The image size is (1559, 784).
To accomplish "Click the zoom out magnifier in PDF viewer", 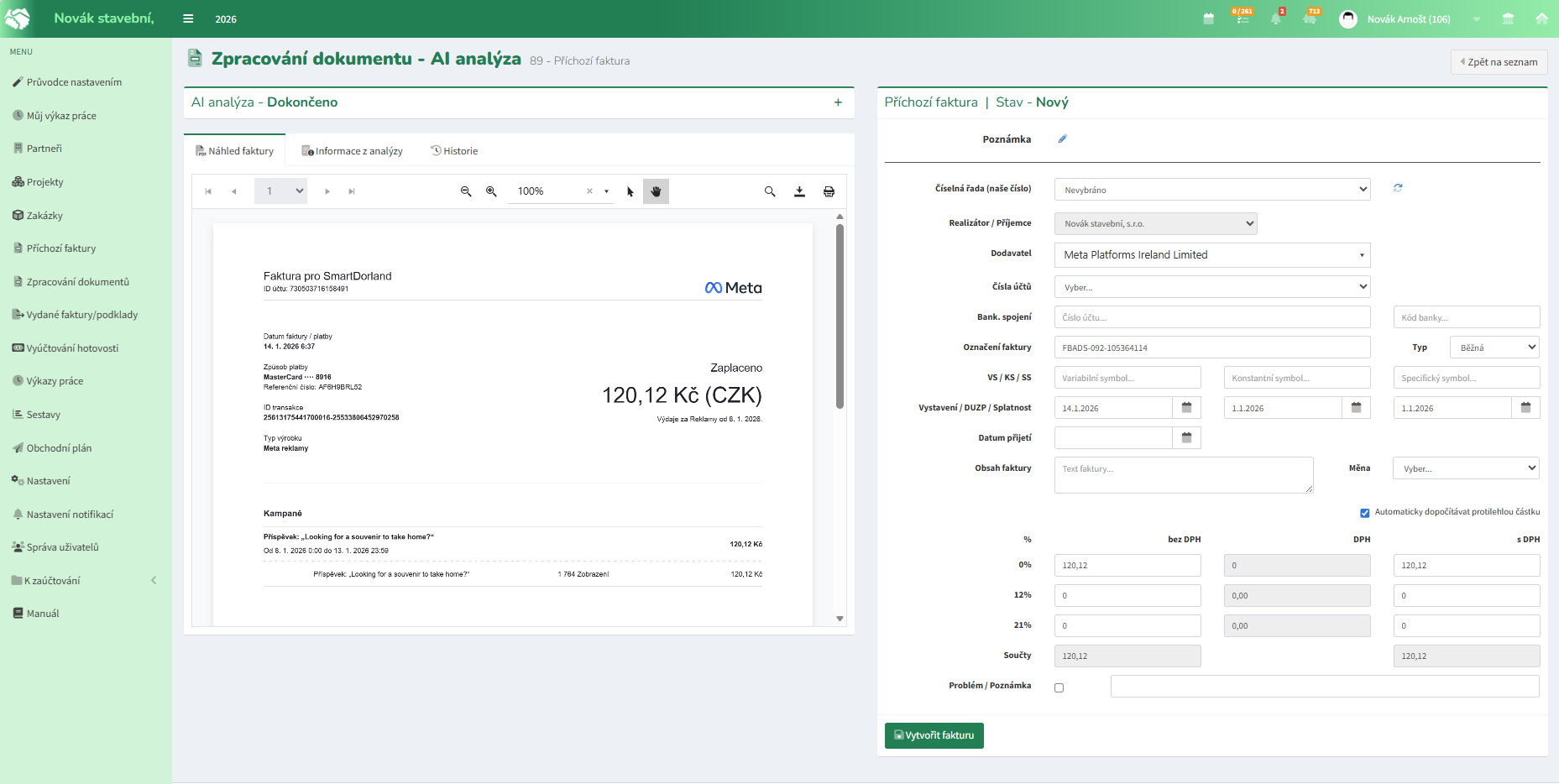I will [466, 191].
